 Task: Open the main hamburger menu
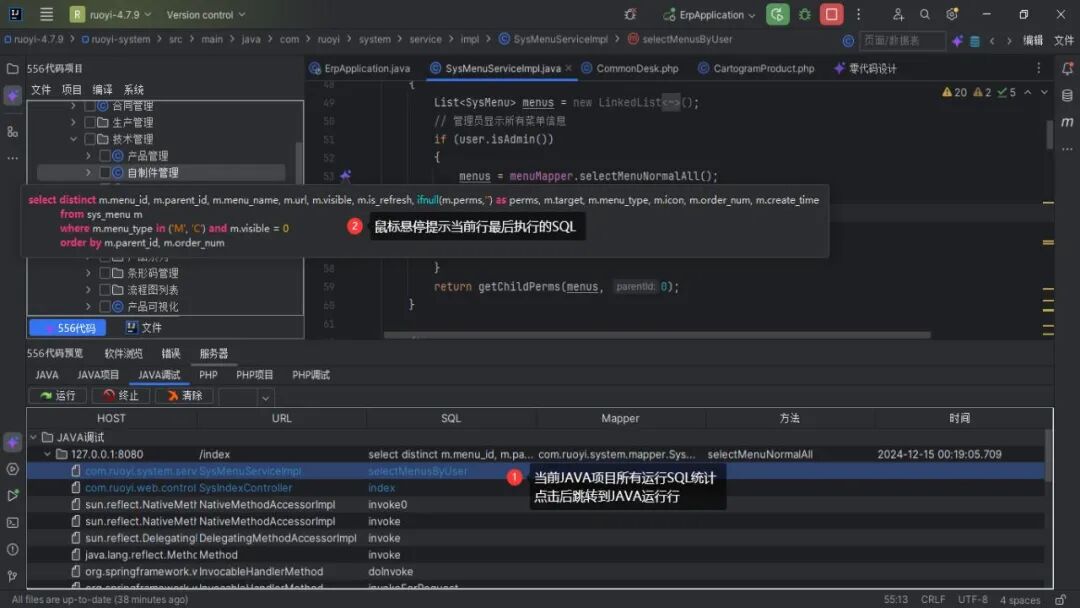pos(46,14)
